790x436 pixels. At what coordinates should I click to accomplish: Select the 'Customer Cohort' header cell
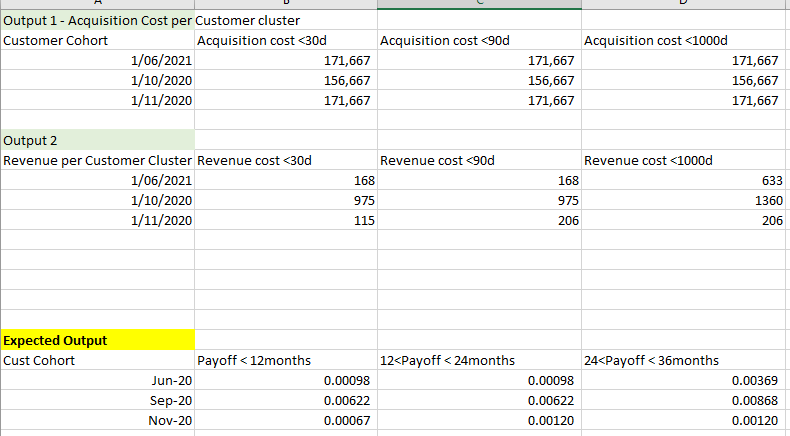pyautogui.click(x=98, y=40)
